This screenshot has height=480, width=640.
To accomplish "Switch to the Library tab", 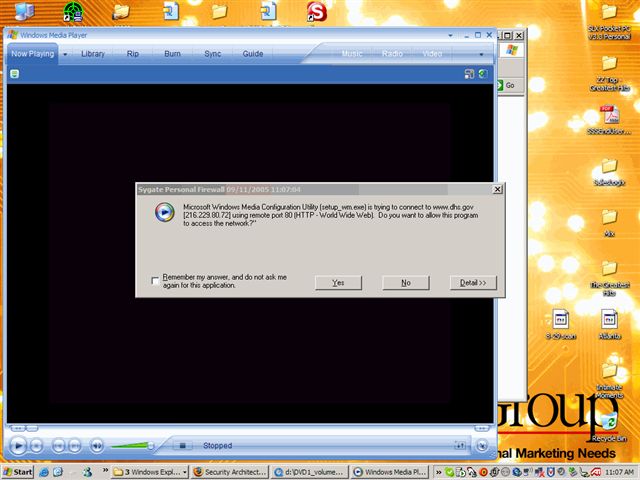I will tap(93, 54).
